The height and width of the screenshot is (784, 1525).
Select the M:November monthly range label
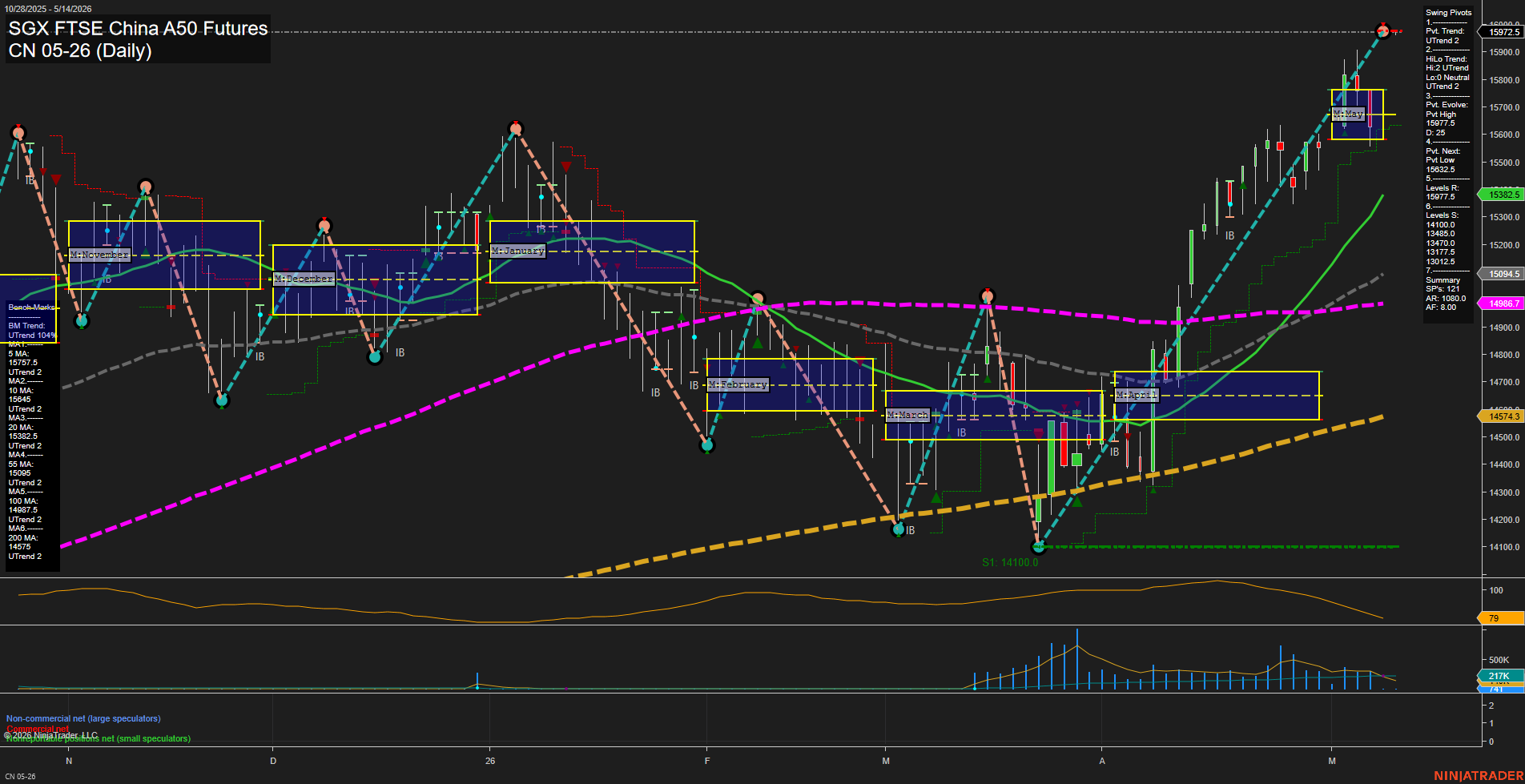[99, 255]
